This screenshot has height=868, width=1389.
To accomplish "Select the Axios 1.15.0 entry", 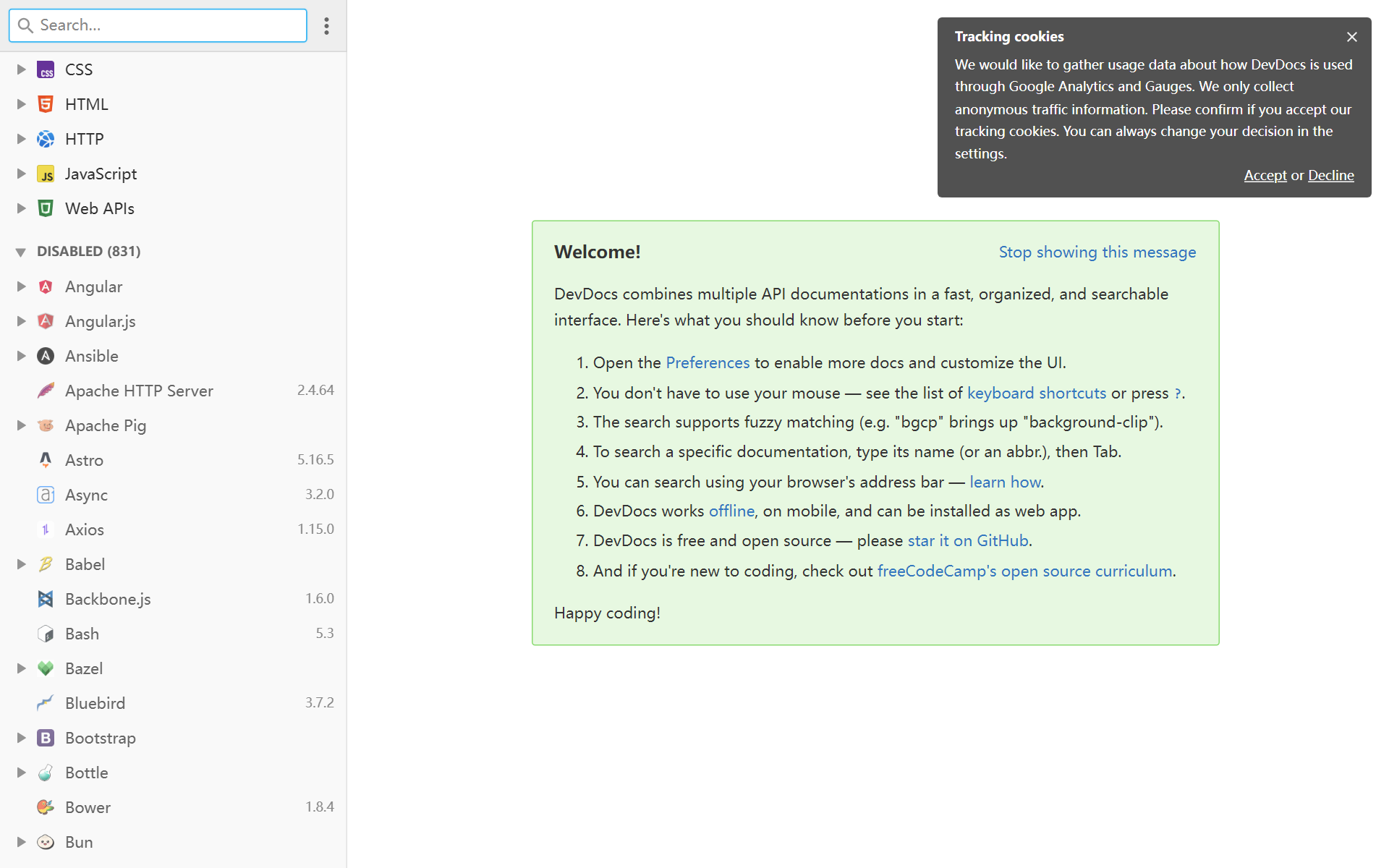I will click(x=174, y=529).
